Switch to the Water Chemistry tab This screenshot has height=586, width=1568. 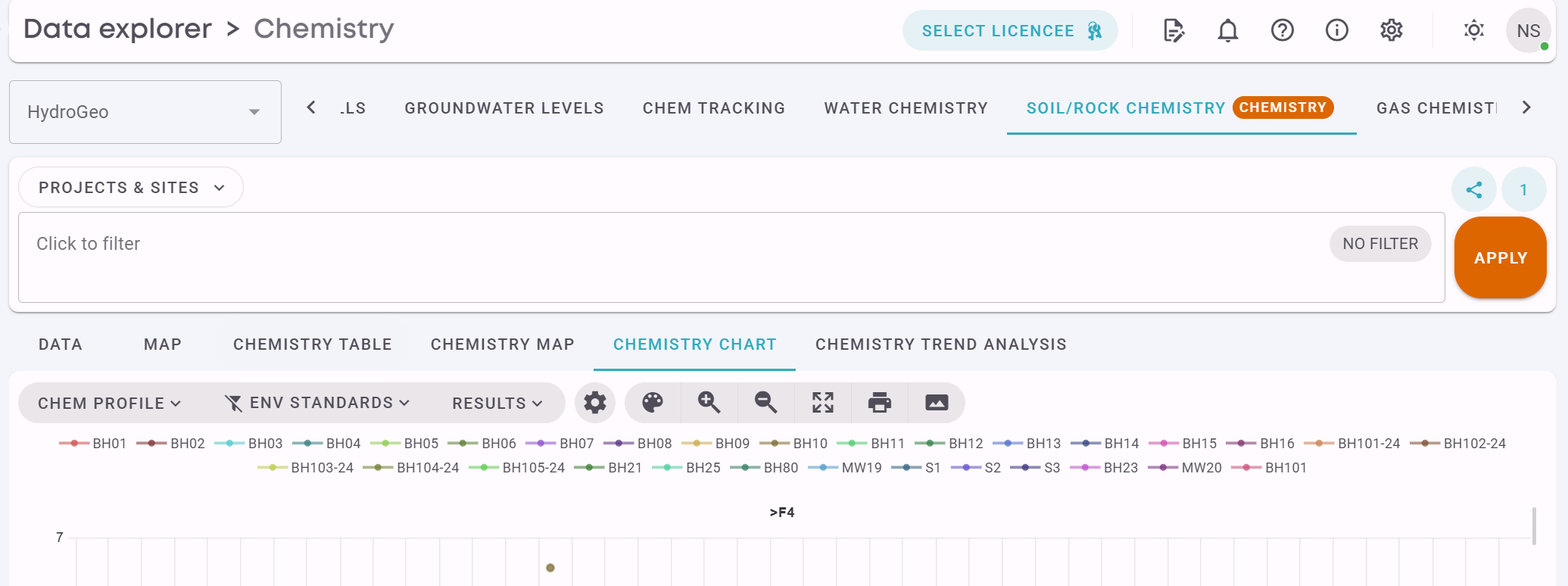pos(906,108)
